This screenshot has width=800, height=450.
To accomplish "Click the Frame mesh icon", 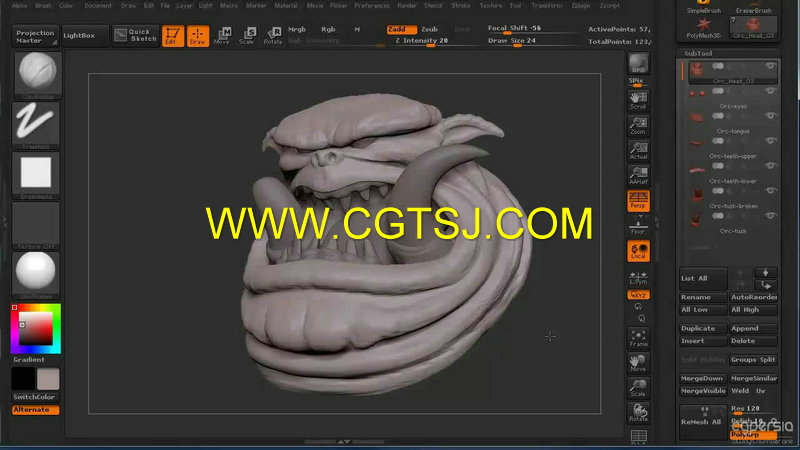I will (638, 338).
